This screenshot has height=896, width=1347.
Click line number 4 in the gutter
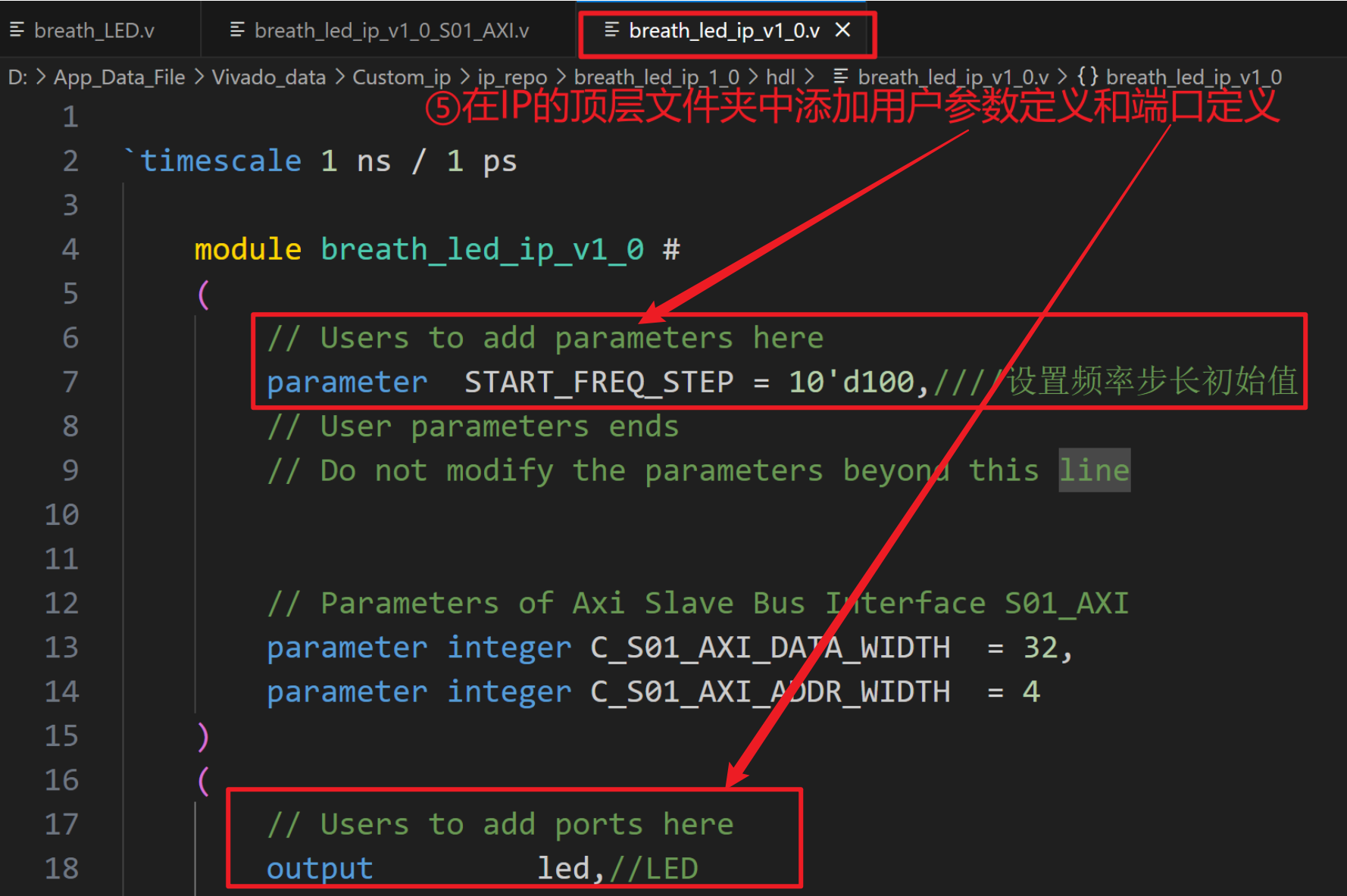click(70, 249)
